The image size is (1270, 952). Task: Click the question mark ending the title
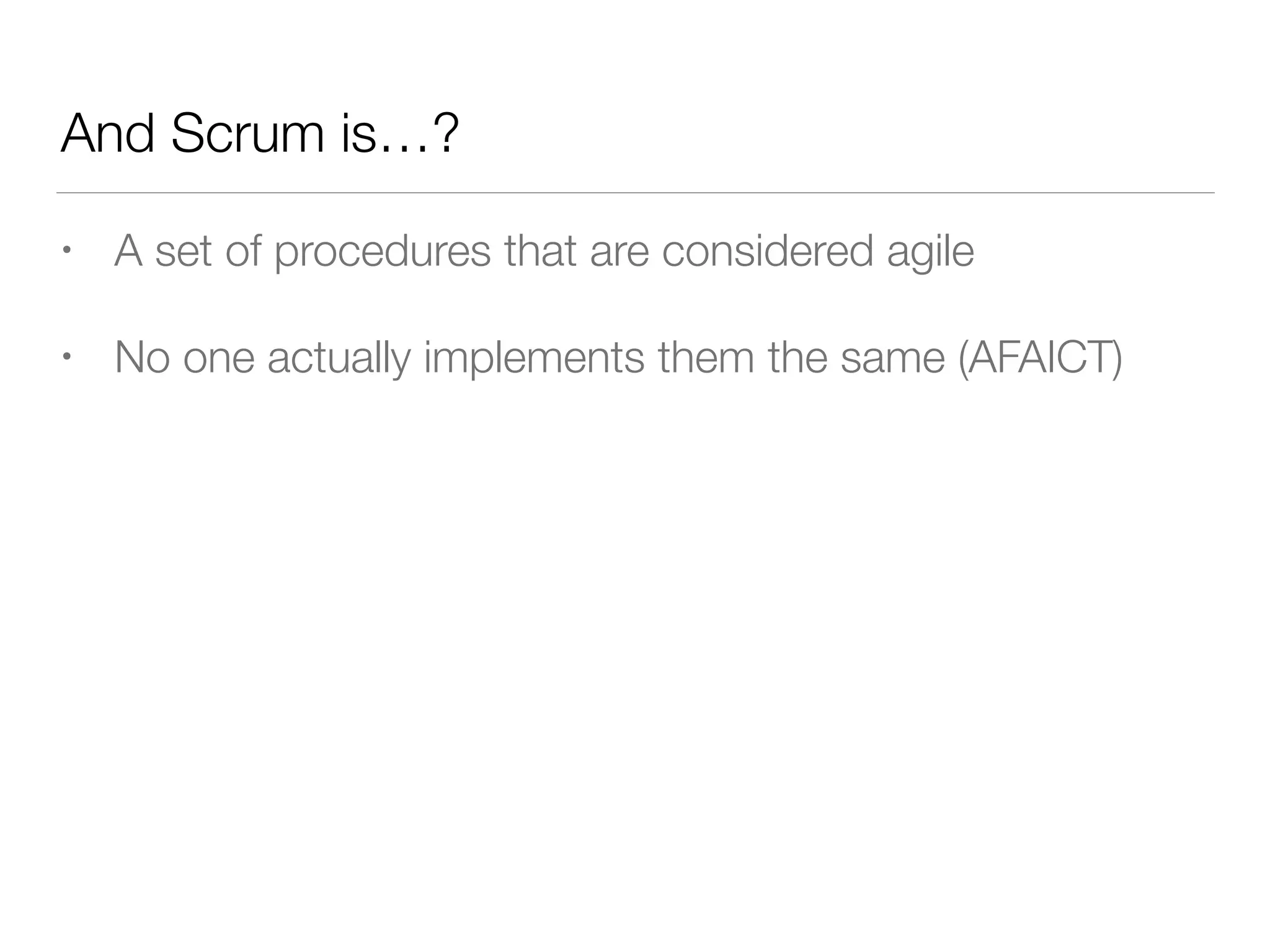(x=445, y=133)
